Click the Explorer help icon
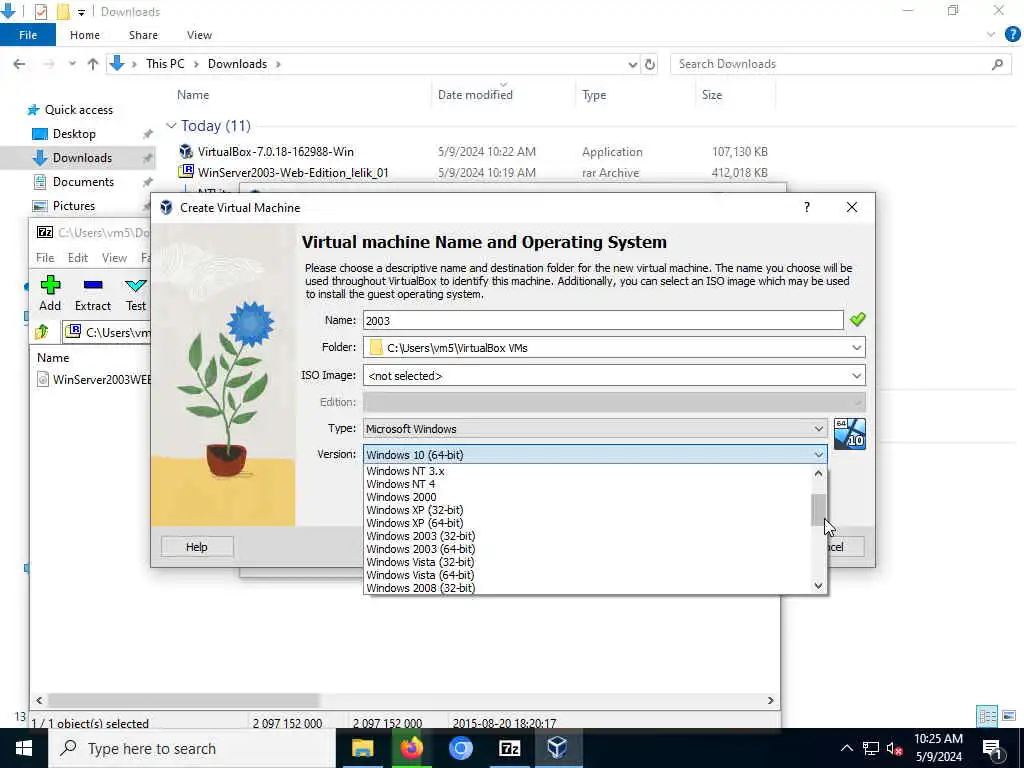1024x768 pixels. [x=1012, y=35]
